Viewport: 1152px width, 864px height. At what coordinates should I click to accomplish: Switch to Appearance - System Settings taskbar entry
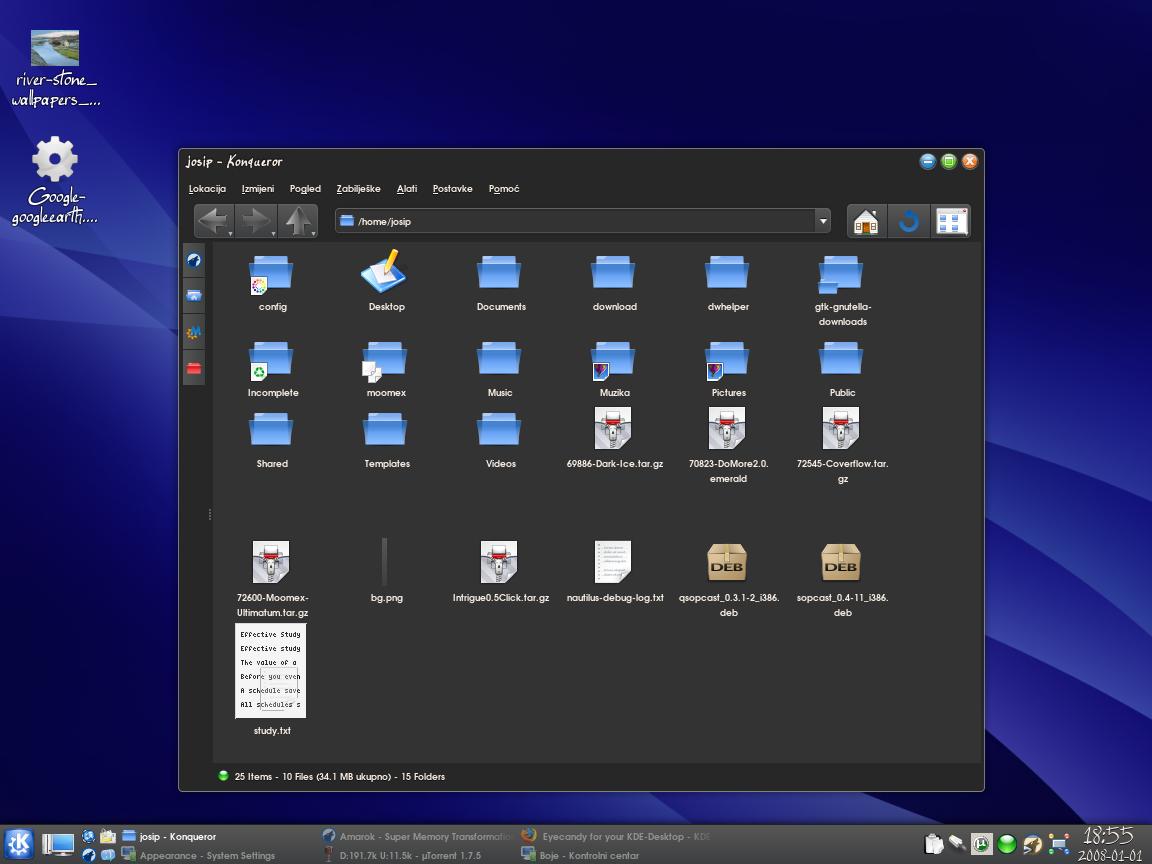coord(198,855)
